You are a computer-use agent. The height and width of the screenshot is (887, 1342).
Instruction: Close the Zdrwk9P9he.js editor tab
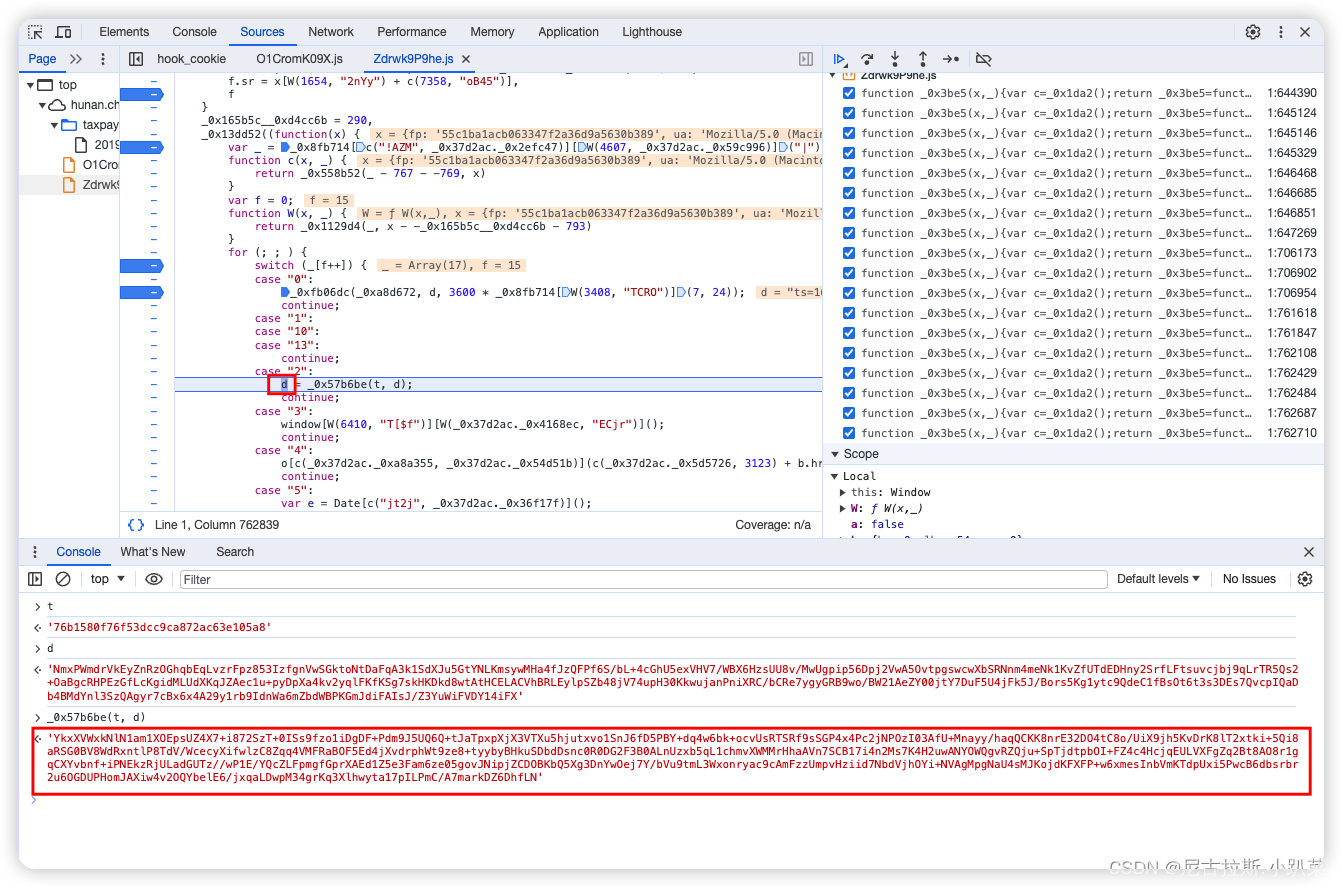[x=466, y=59]
